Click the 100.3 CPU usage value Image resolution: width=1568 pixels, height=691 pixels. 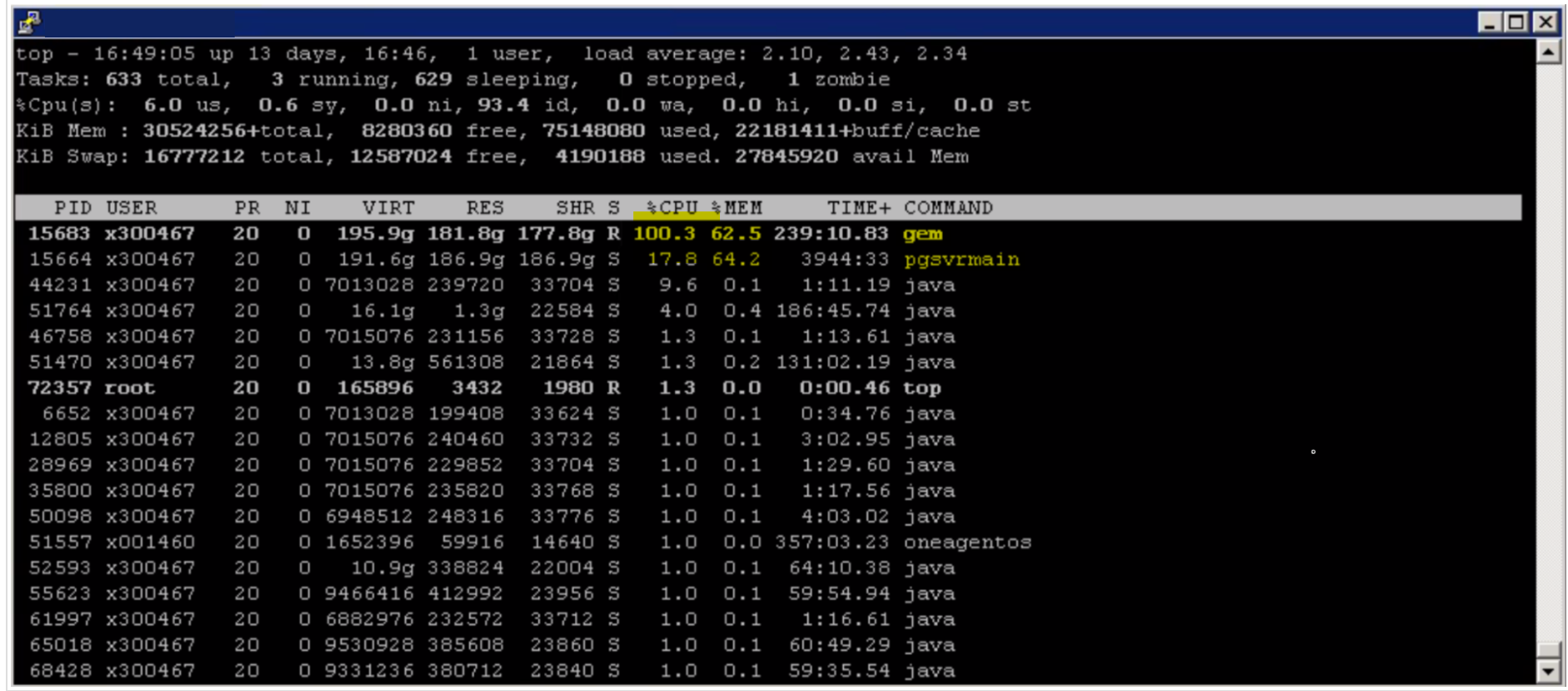663,234
